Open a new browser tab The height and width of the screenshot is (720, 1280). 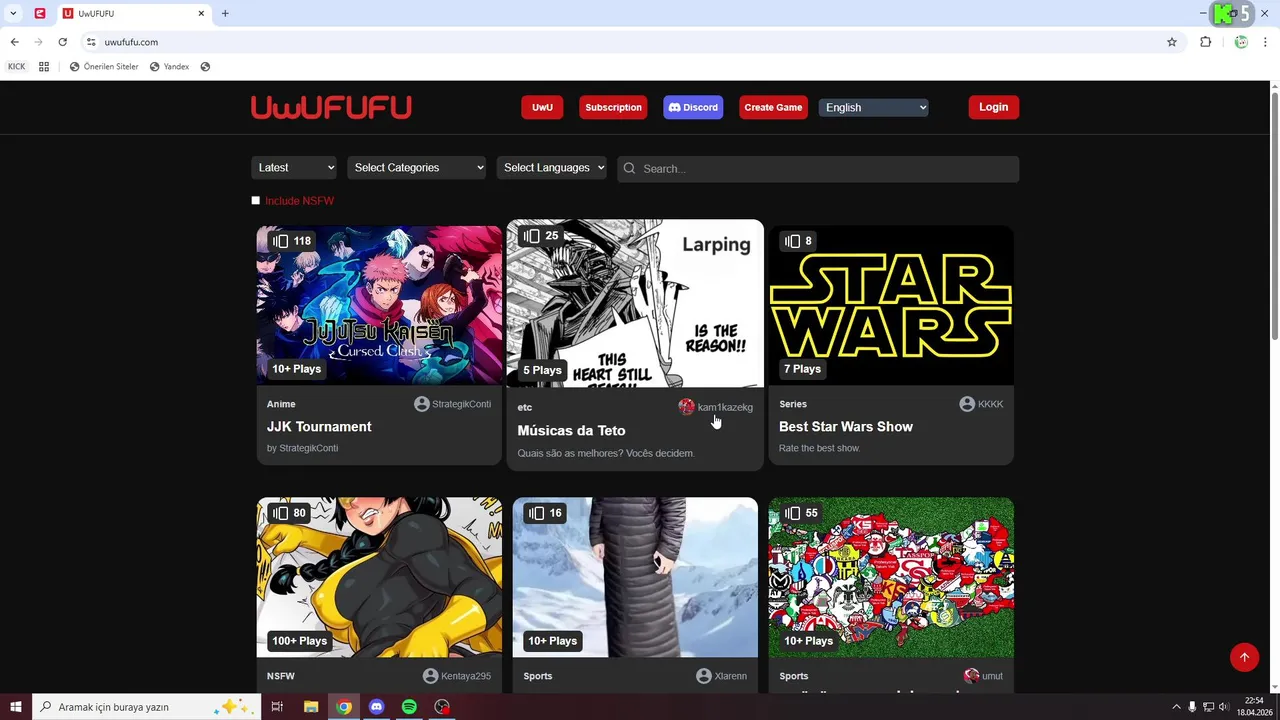pos(225,14)
